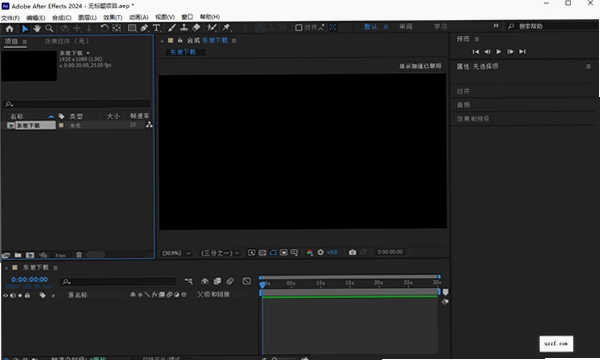Screen dimensions: 600x360
Task: Select the Pen tool
Action: tap(144, 28)
